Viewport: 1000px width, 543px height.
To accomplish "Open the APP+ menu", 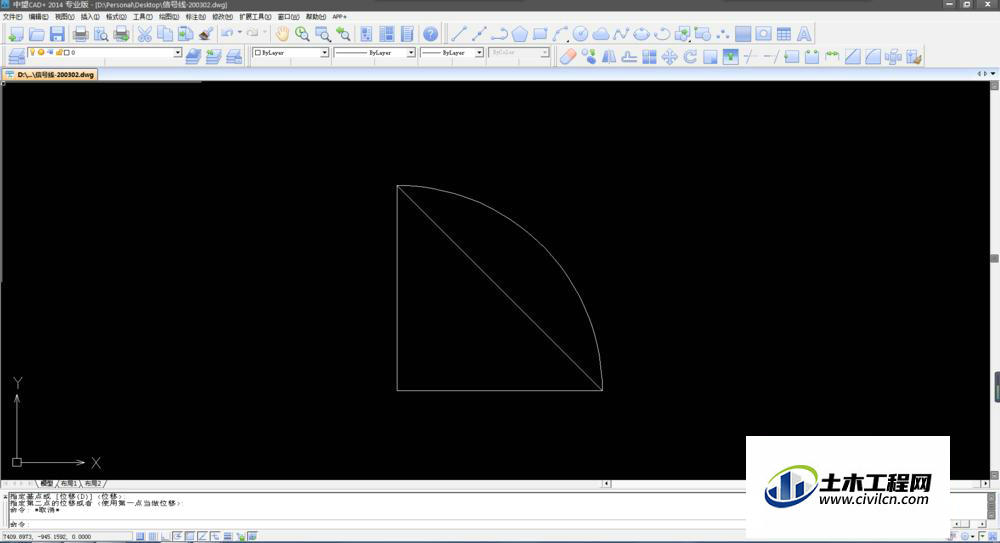I will (339, 17).
